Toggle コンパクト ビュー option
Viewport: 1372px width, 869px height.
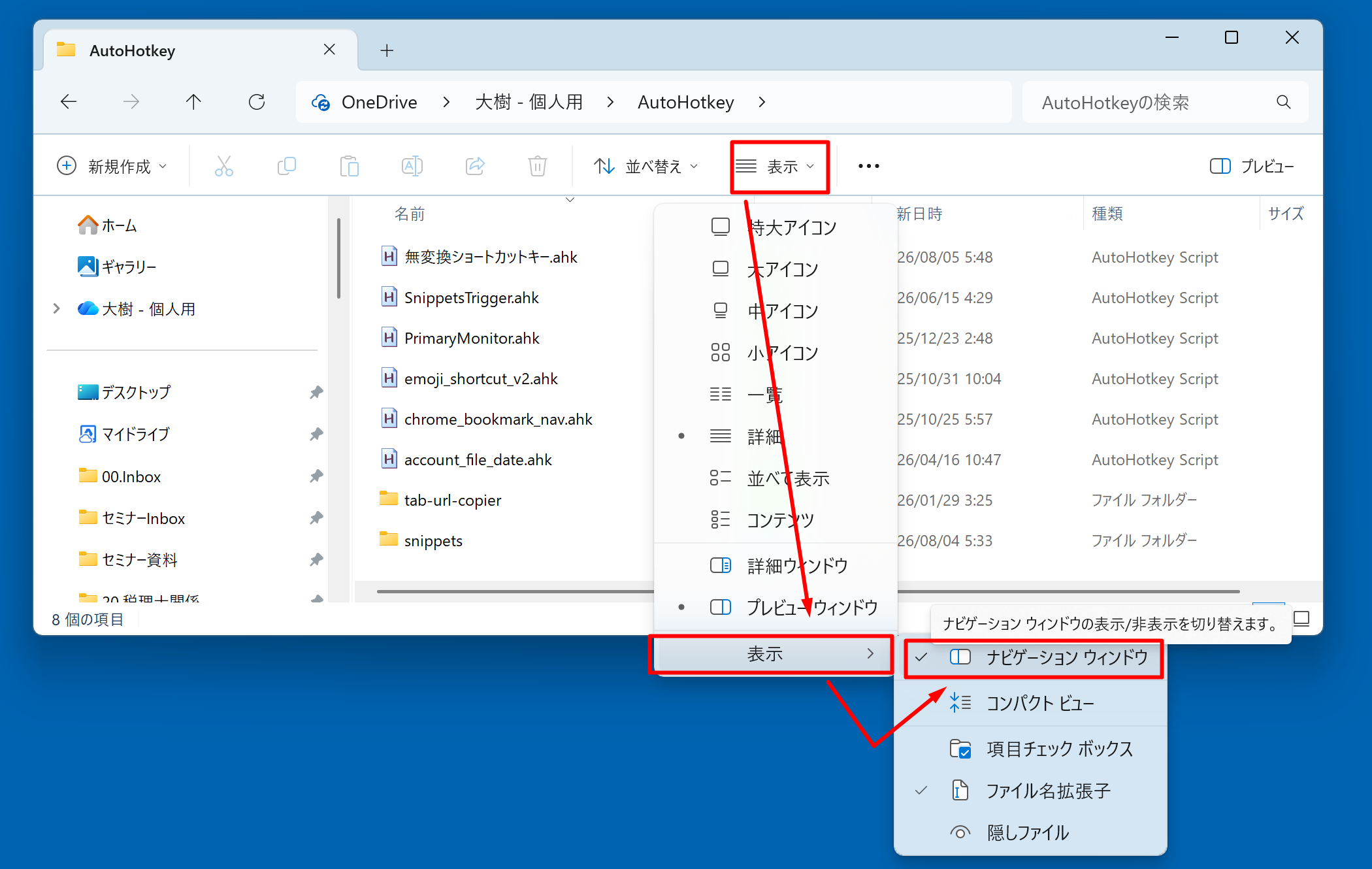click(x=1030, y=703)
